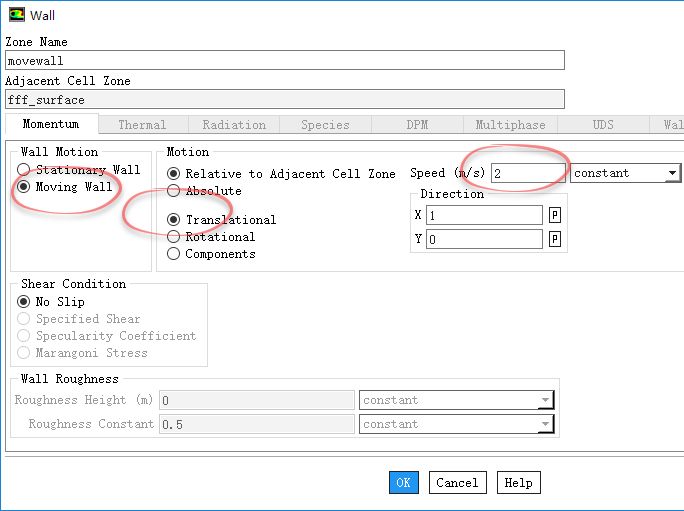This screenshot has width=684, height=511.
Task: Open the Multiphase tab
Action: click(510, 125)
